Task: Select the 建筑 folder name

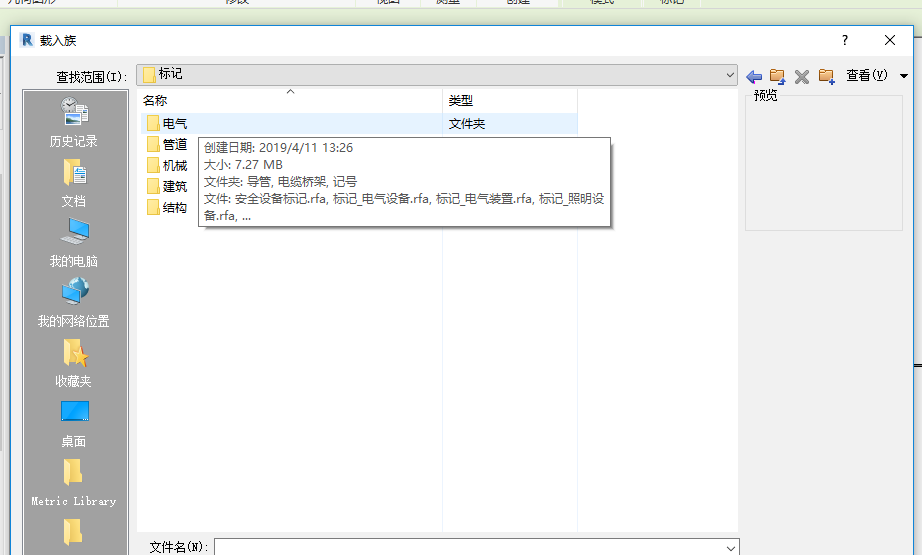Action: click(x=175, y=186)
